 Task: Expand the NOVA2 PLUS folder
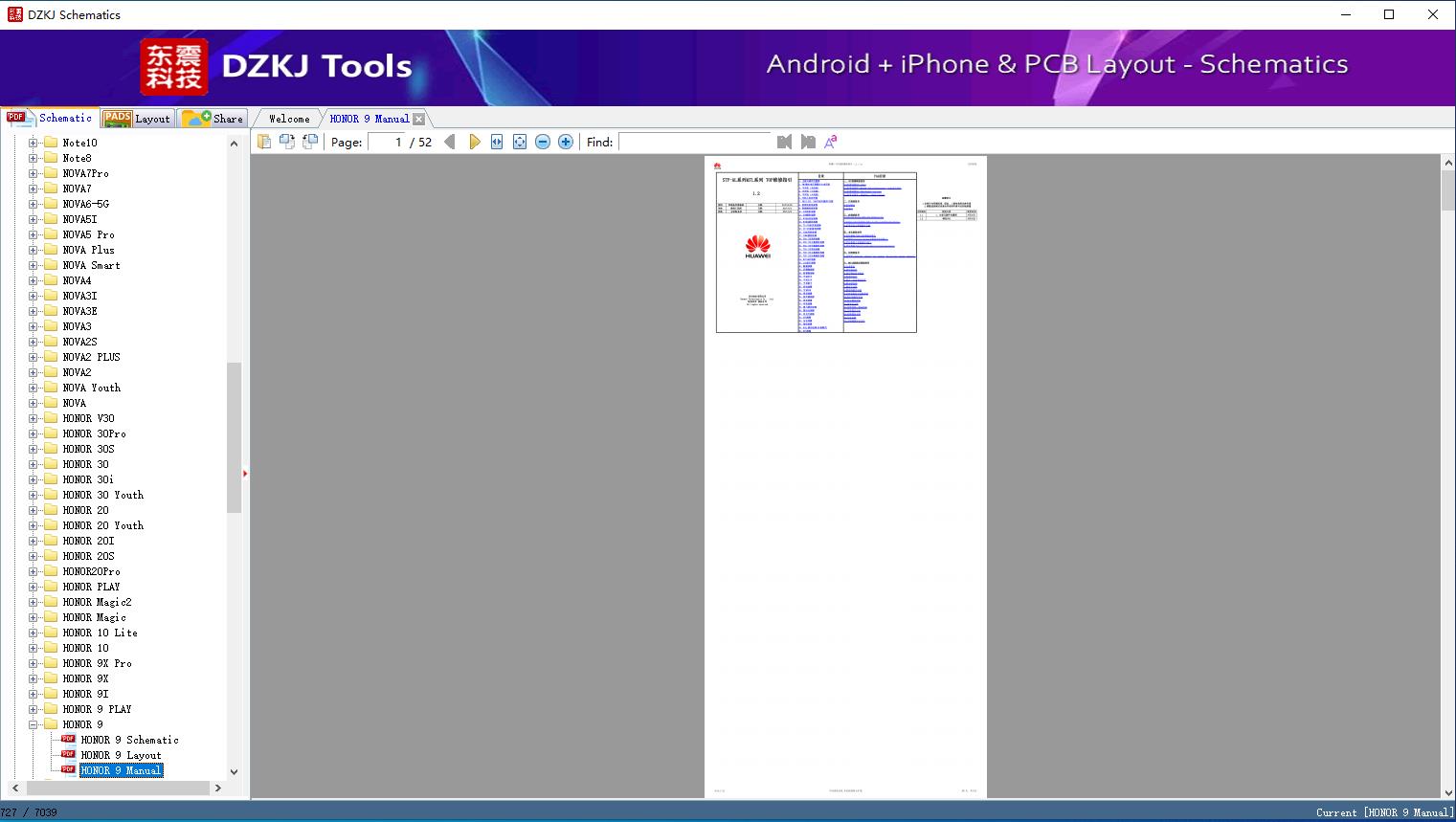[x=34, y=357]
